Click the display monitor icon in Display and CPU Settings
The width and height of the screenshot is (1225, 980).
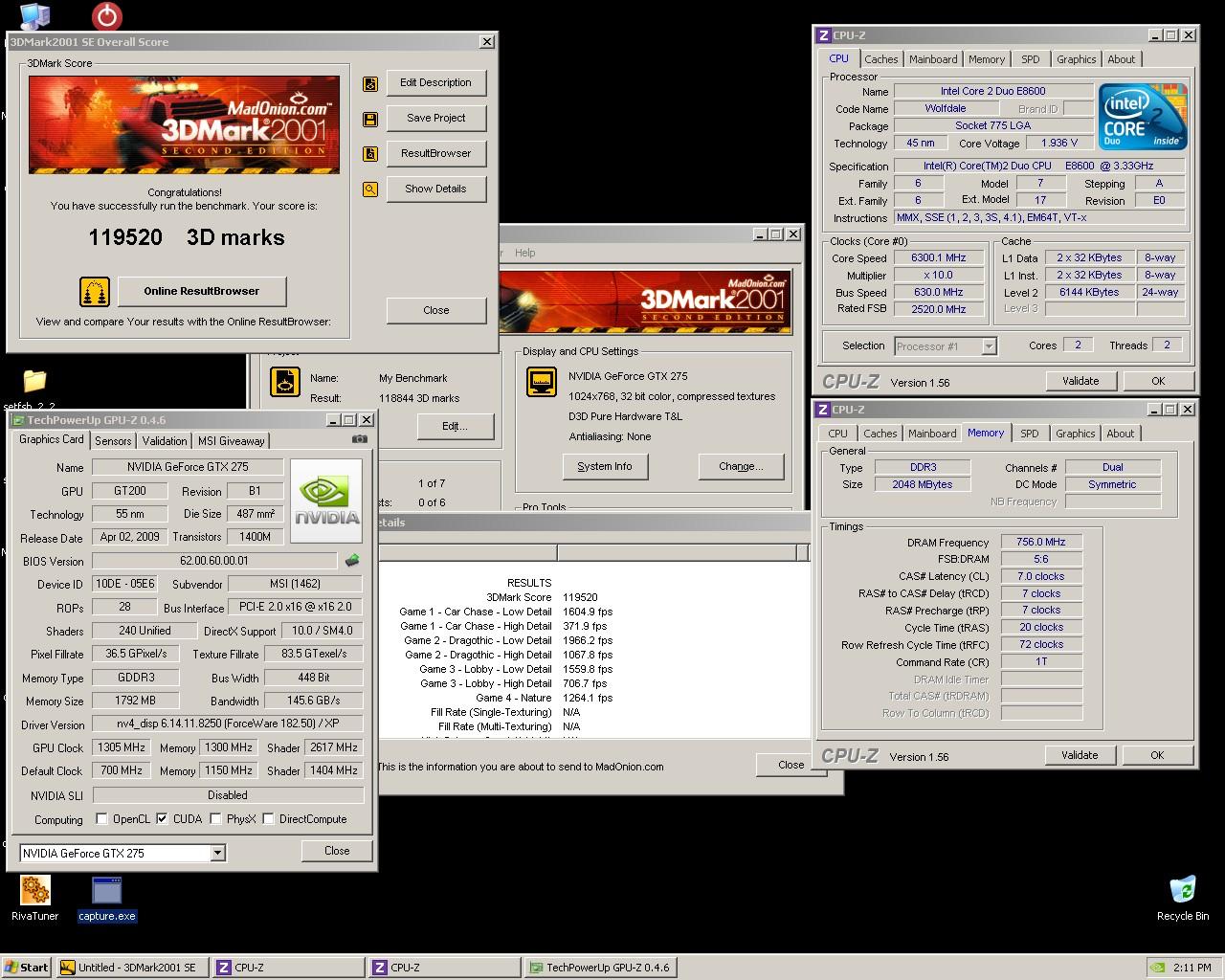(x=542, y=381)
